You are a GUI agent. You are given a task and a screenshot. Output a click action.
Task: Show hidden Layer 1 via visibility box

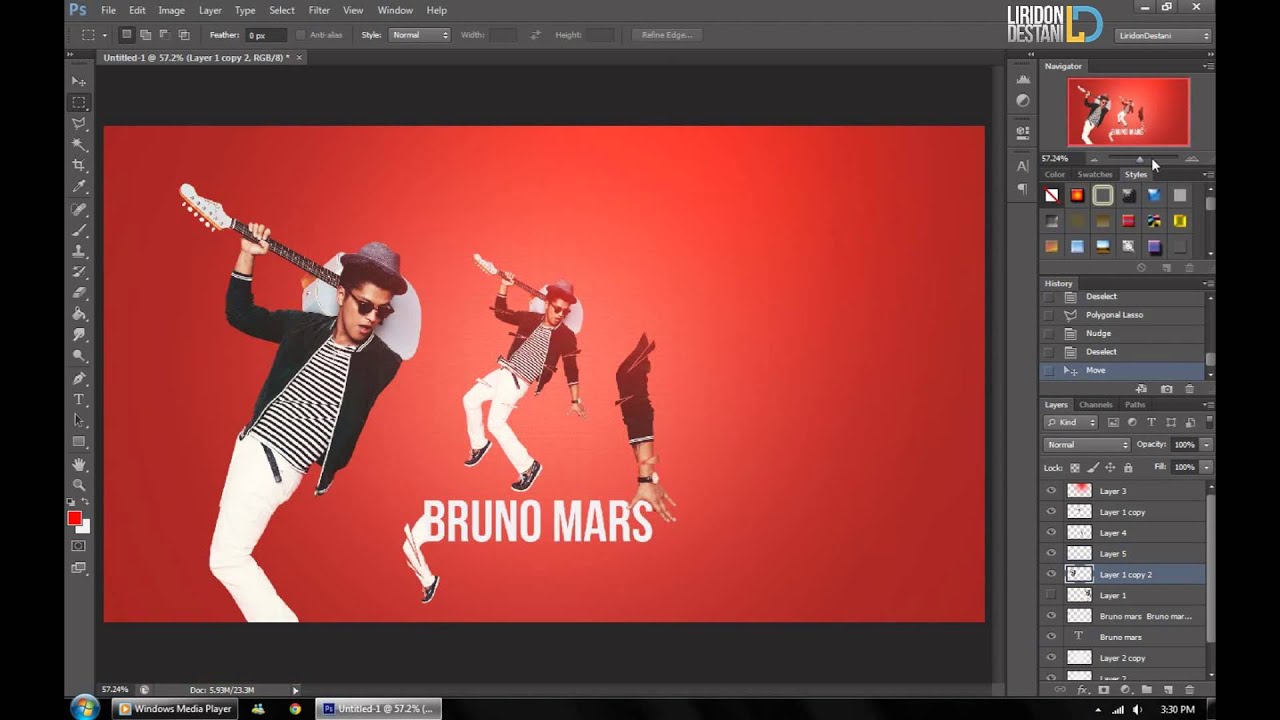1051,595
